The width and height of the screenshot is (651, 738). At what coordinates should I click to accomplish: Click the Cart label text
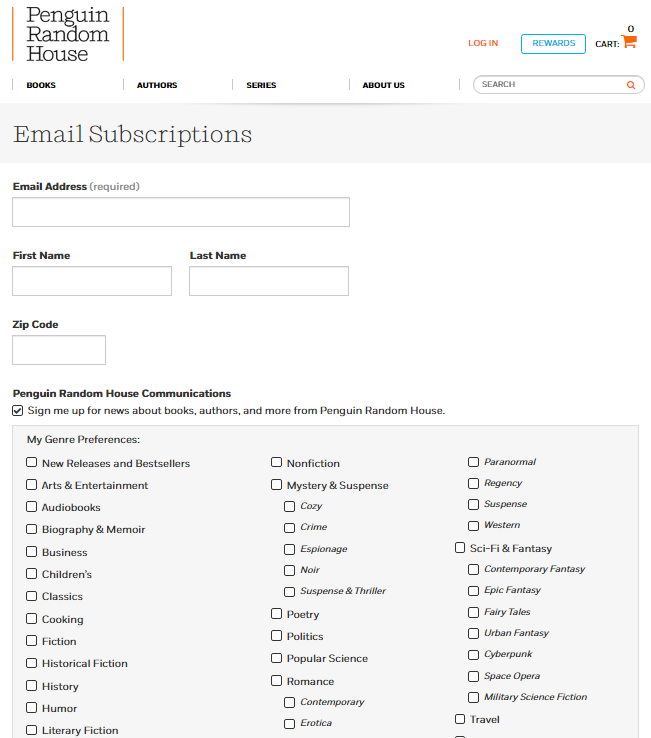(607, 44)
